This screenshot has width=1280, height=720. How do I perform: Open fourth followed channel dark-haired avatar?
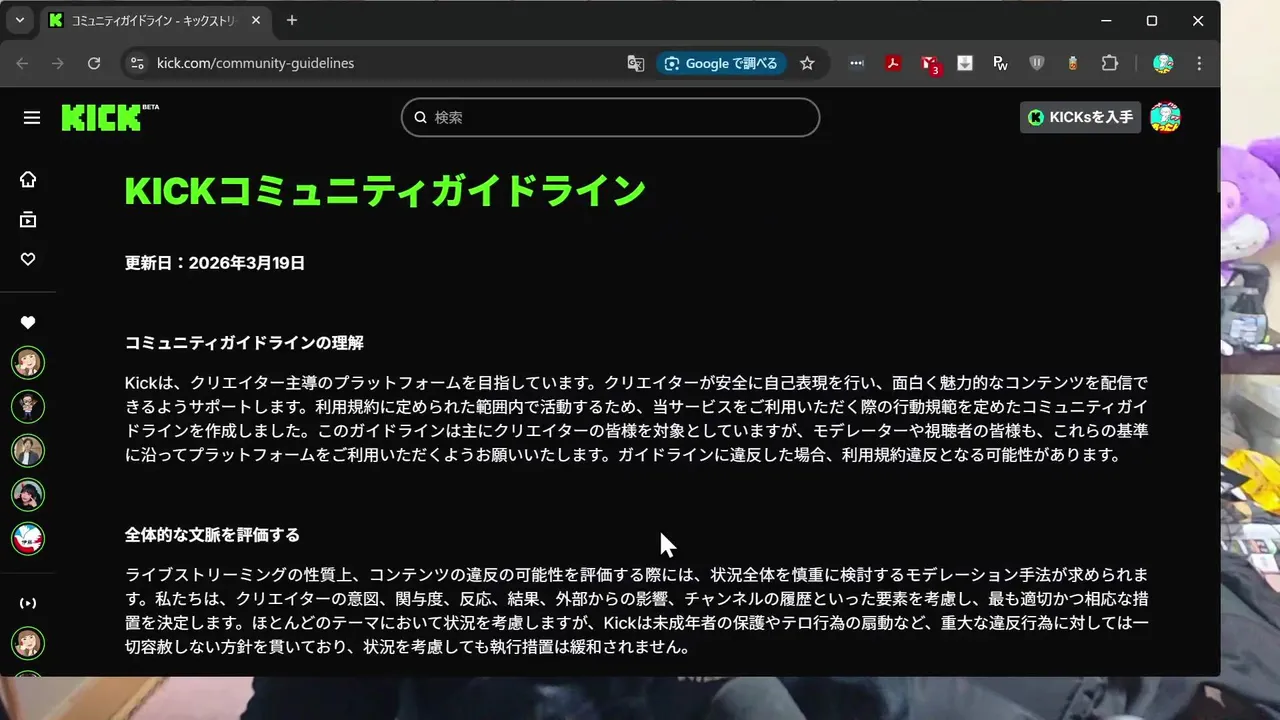[28, 494]
